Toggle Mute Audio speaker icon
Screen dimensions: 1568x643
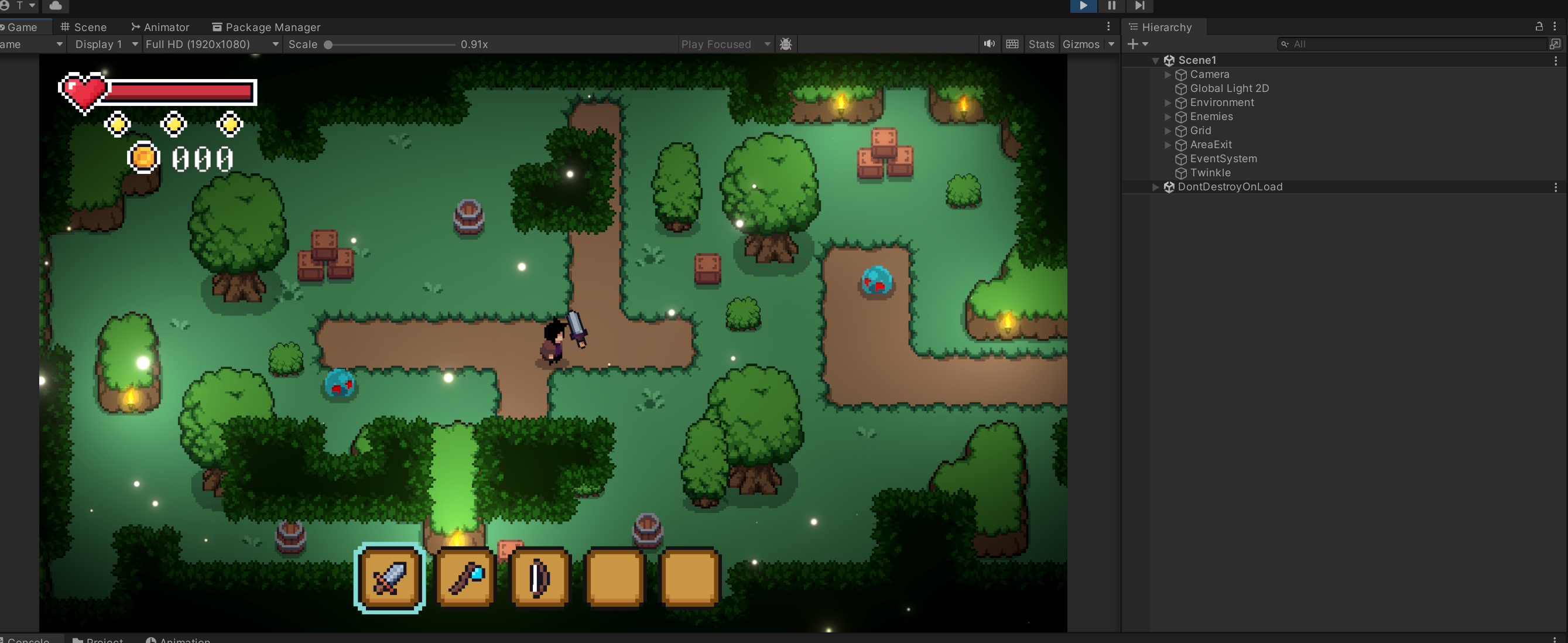(x=990, y=44)
